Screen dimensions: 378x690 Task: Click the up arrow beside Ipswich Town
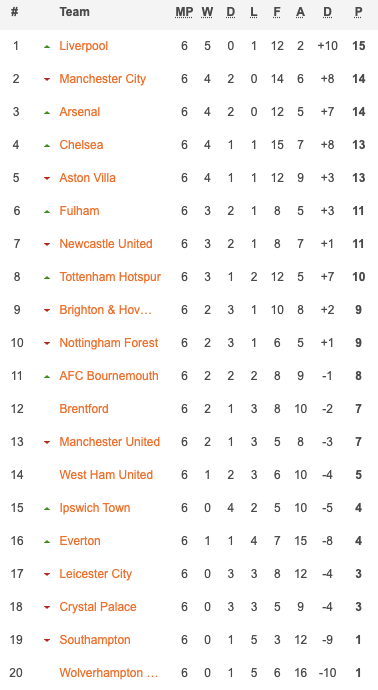(x=47, y=509)
